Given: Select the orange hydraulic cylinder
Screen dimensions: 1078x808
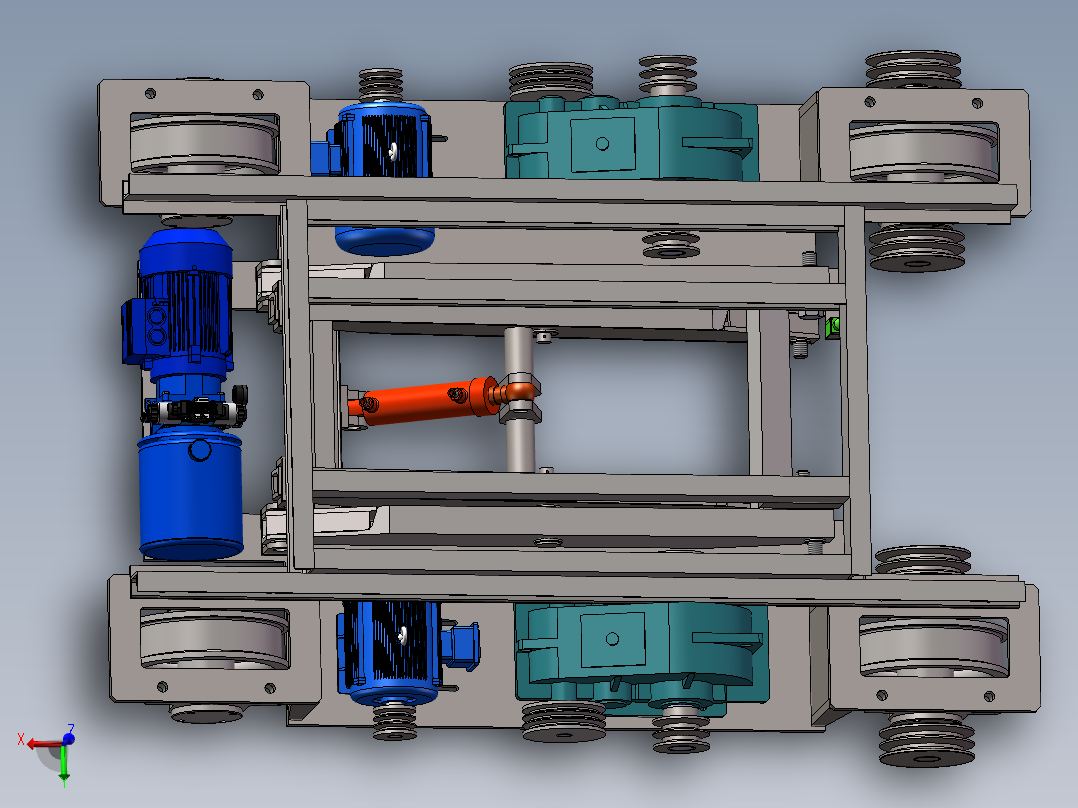Looking at the screenshot, I should coord(430,400).
